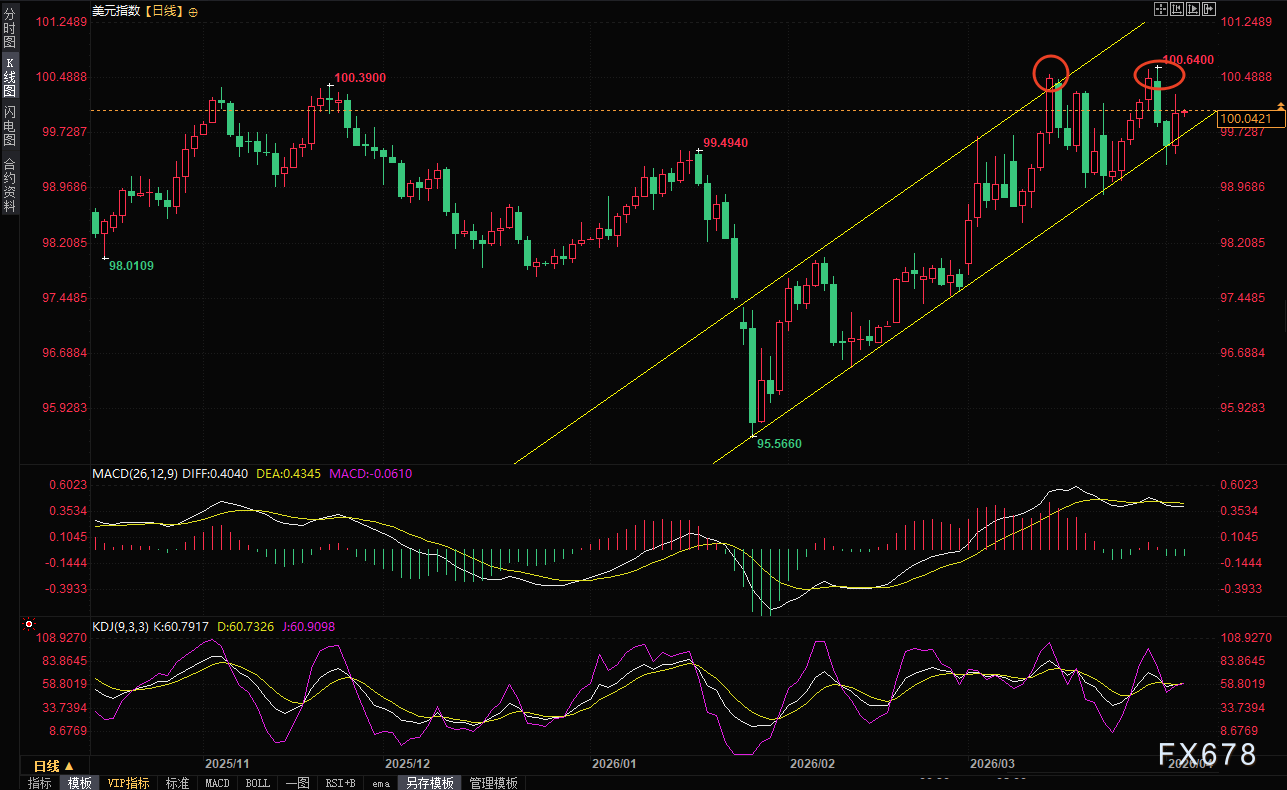Select the VIP指标 tab

pos(128,783)
